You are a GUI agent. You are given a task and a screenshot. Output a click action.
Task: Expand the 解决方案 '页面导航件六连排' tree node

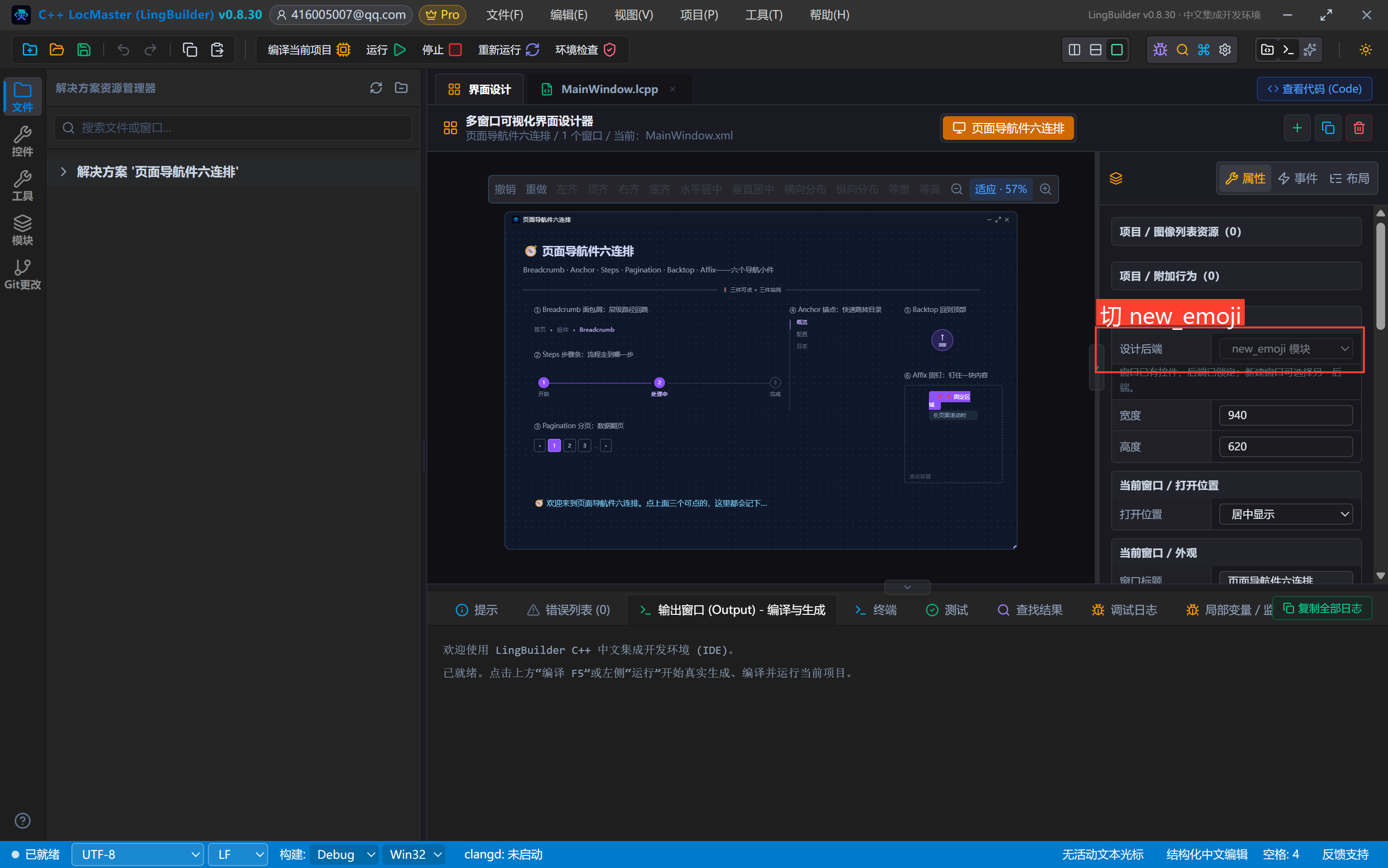(64, 172)
